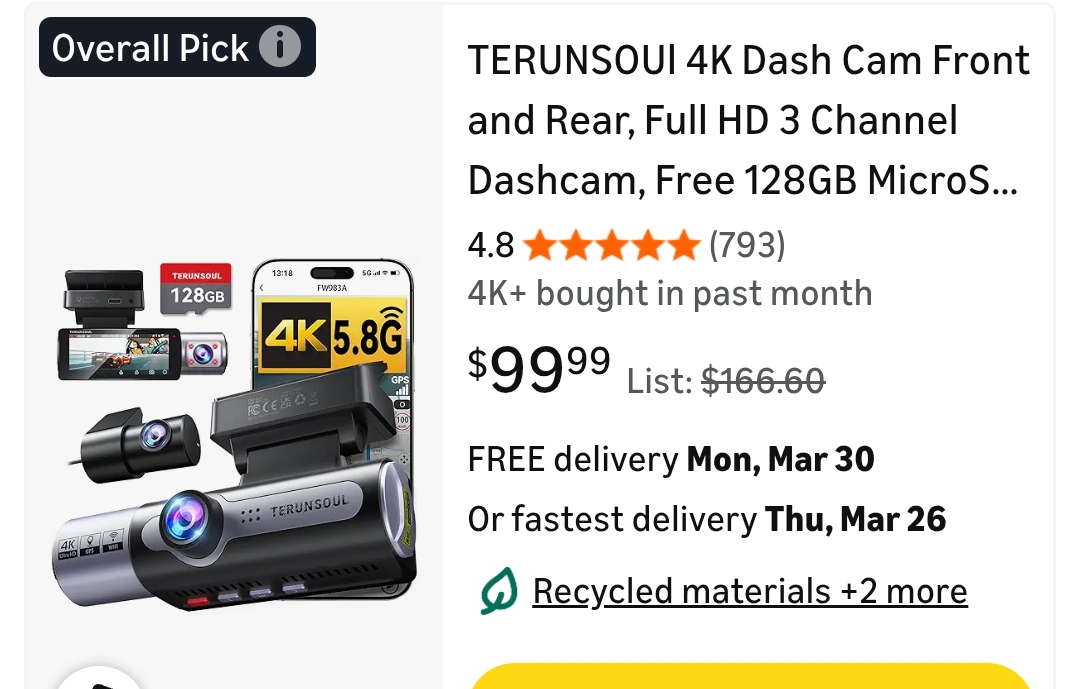1079x689 pixels.
Task: Tap the "4K+ bought in past month" text
Action: 670,294
